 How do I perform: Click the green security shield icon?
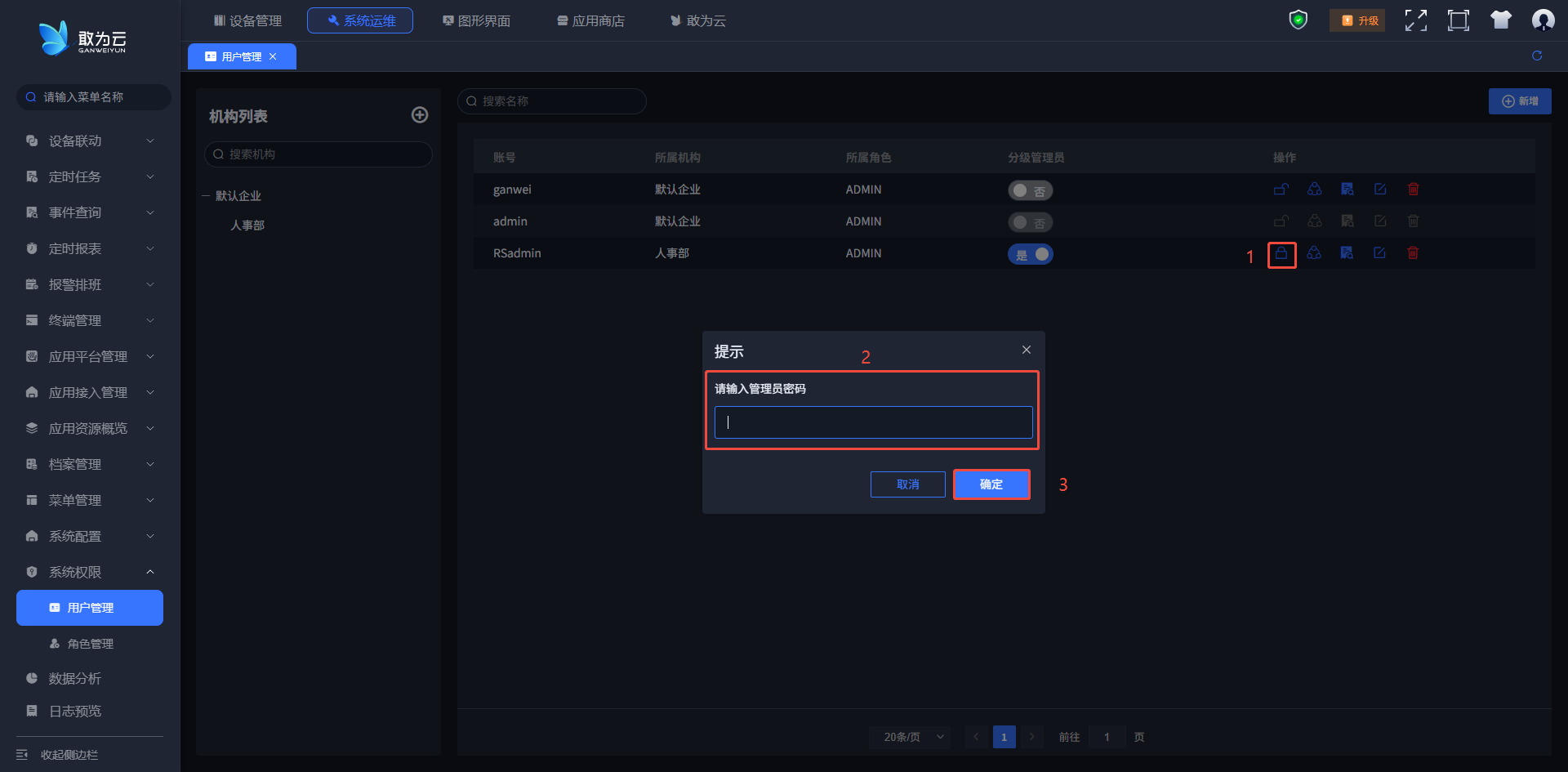click(x=1298, y=20)
